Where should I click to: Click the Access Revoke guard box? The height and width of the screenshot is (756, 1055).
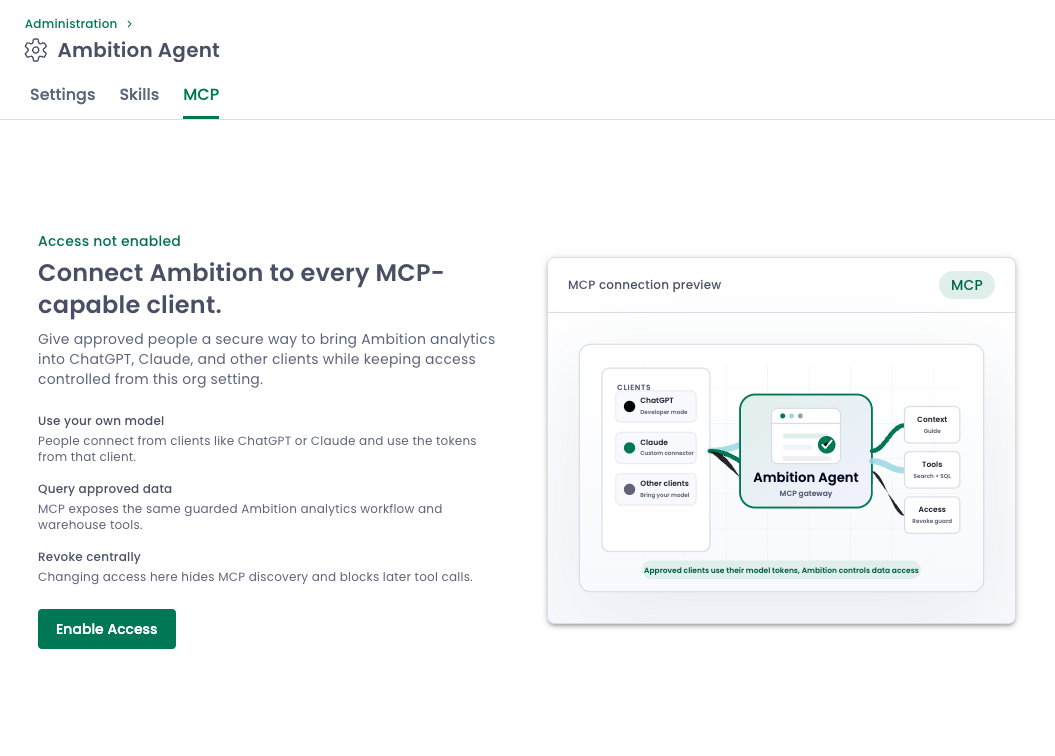click(x=932, y=515)
